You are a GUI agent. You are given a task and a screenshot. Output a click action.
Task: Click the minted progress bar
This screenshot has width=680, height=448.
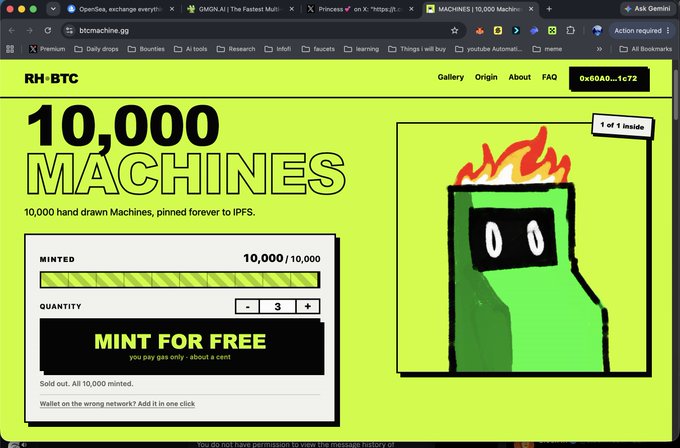(x=180, y=280)
